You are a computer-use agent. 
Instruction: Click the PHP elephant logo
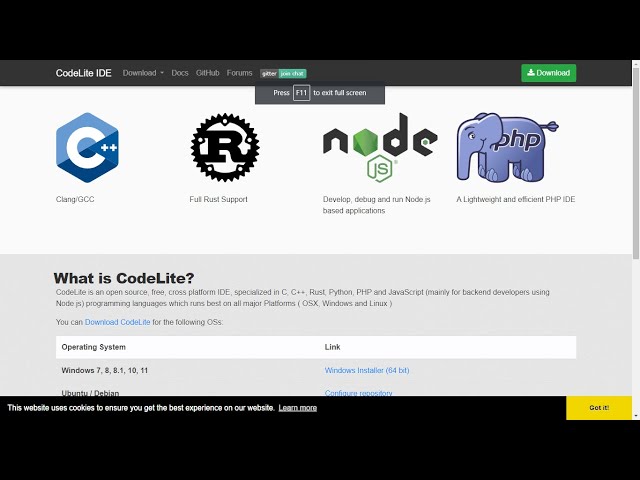pyautogui.click(x=507, y=147)
